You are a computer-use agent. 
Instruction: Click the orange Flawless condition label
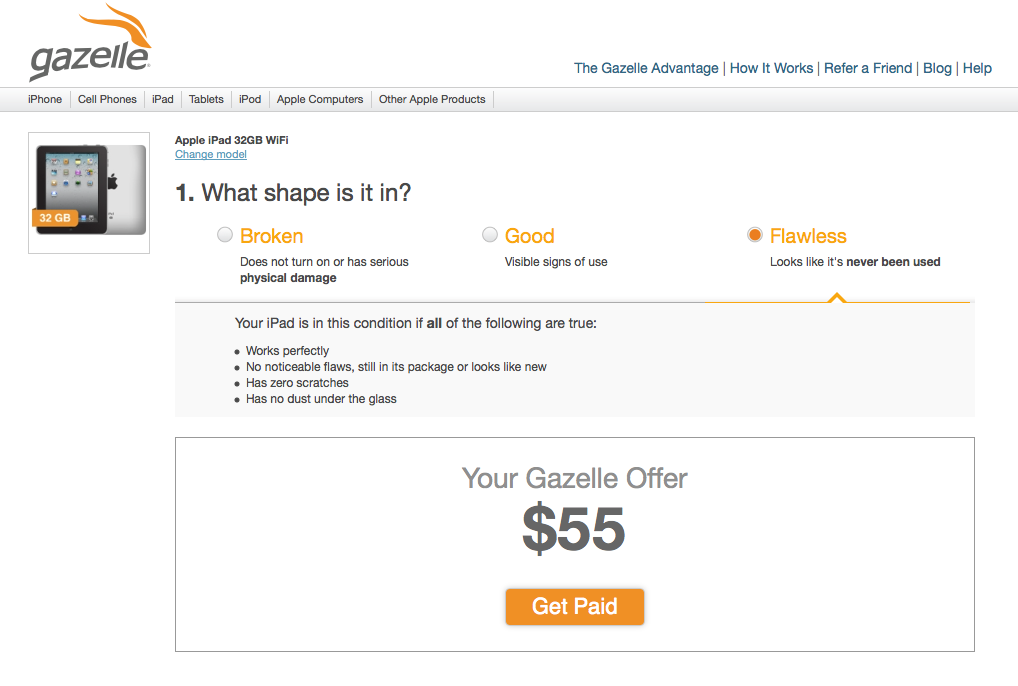pos(808,236)
